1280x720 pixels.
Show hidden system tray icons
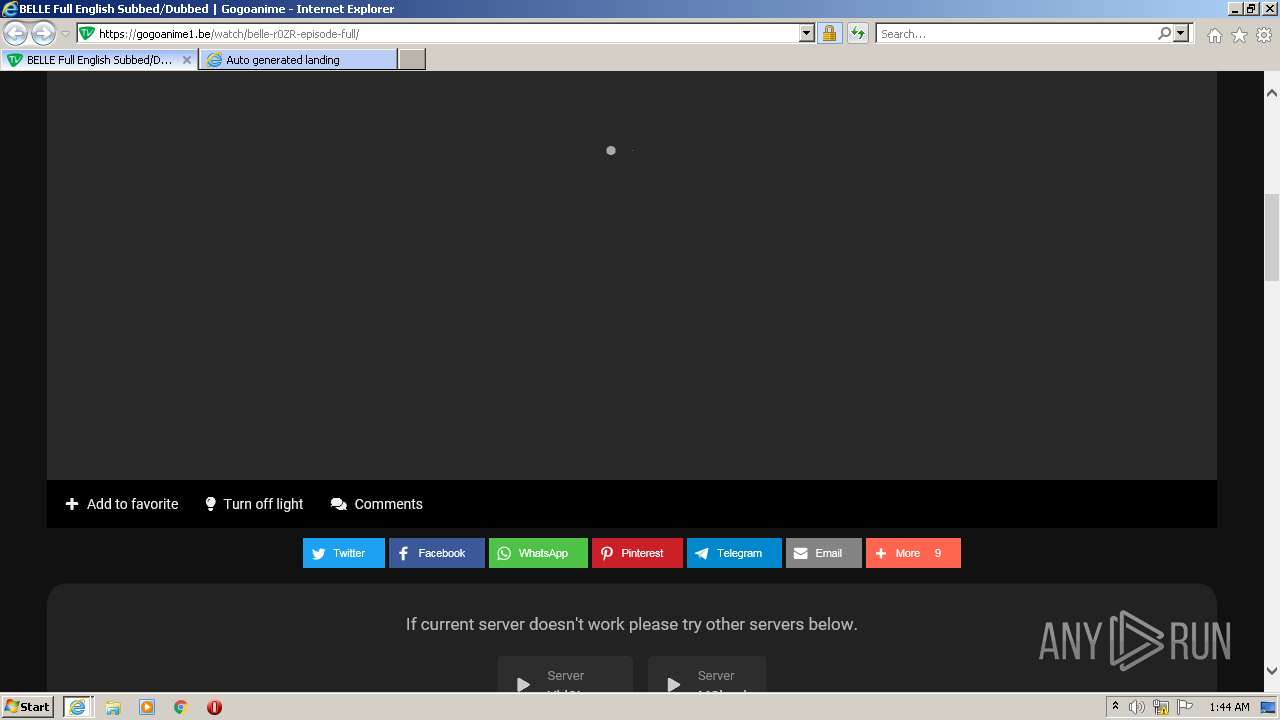pos(1115,706)
